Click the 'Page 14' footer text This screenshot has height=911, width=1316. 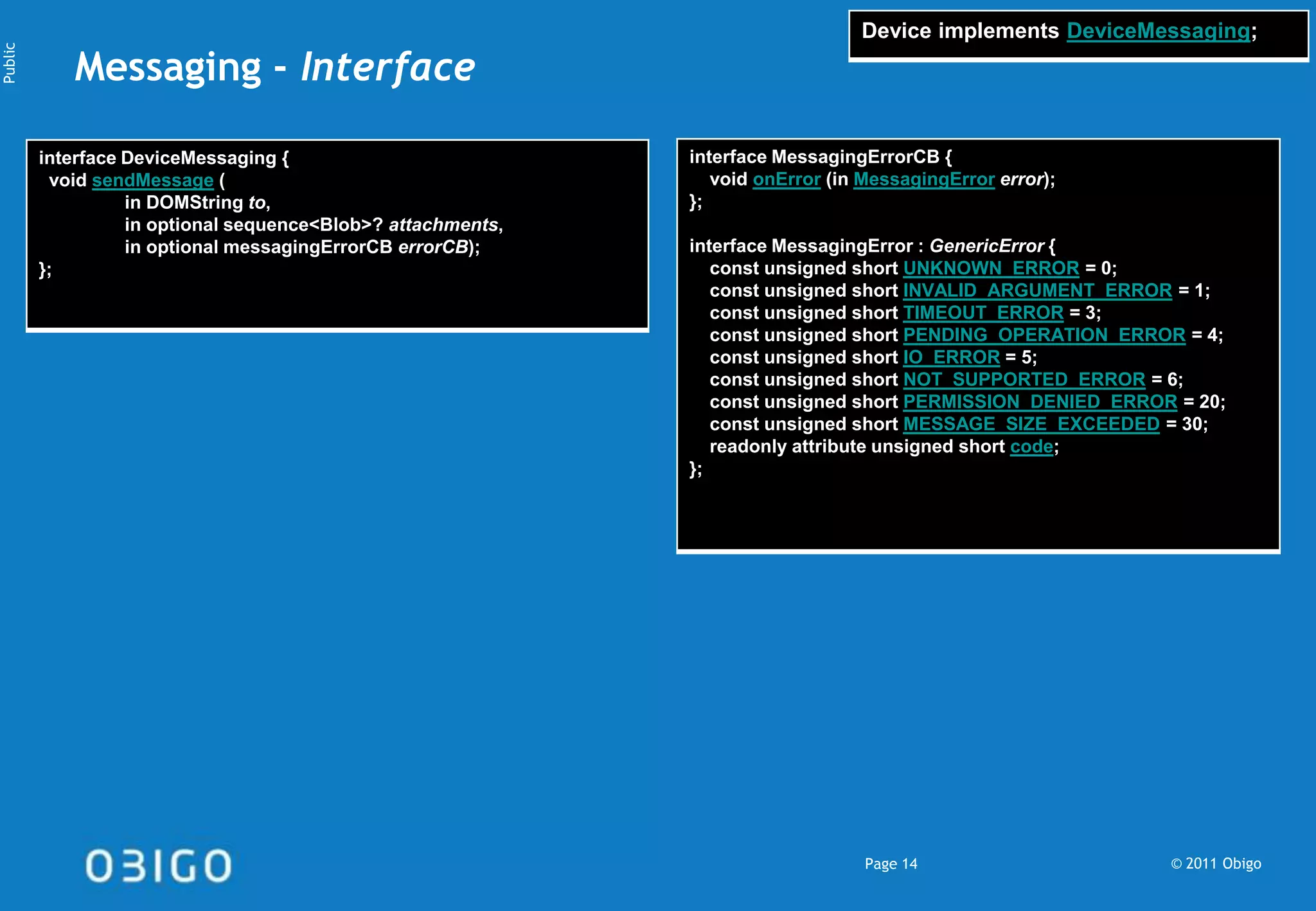point(891,864)
